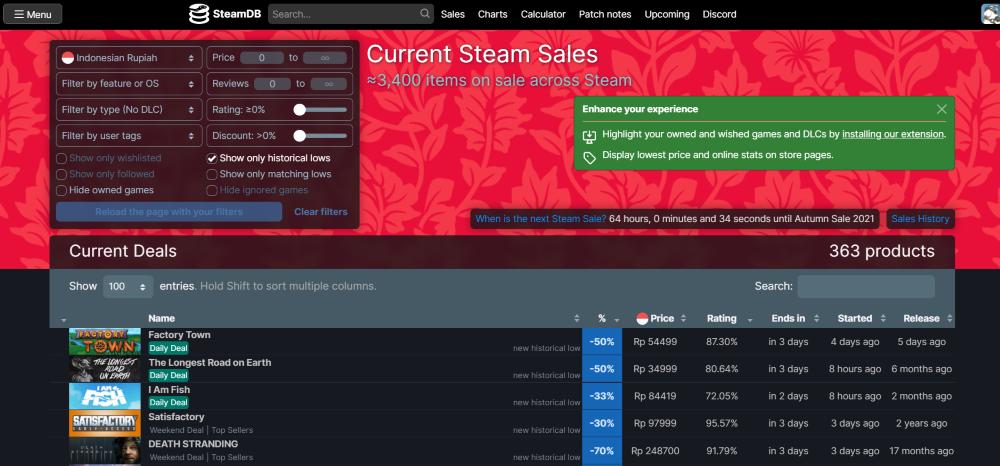
Task: Adjust the Discount minimum slider
Action: tap(300, 136)
